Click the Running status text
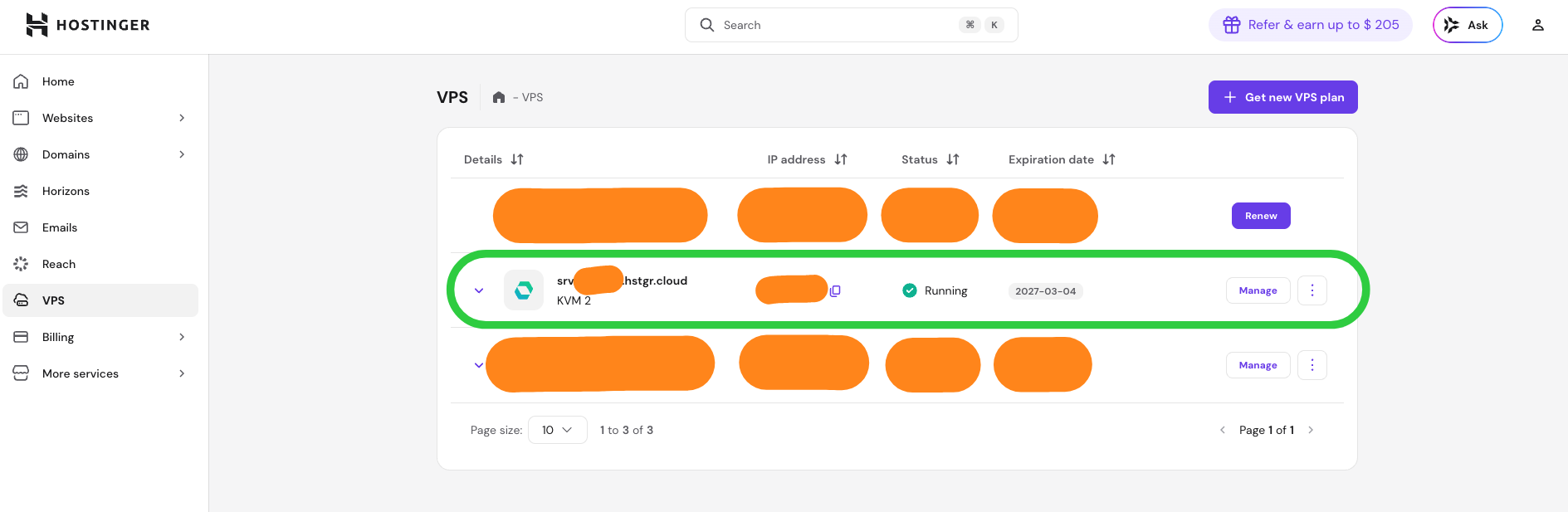The width and height of the screenshot is (1568, 512). coord(945,290)
